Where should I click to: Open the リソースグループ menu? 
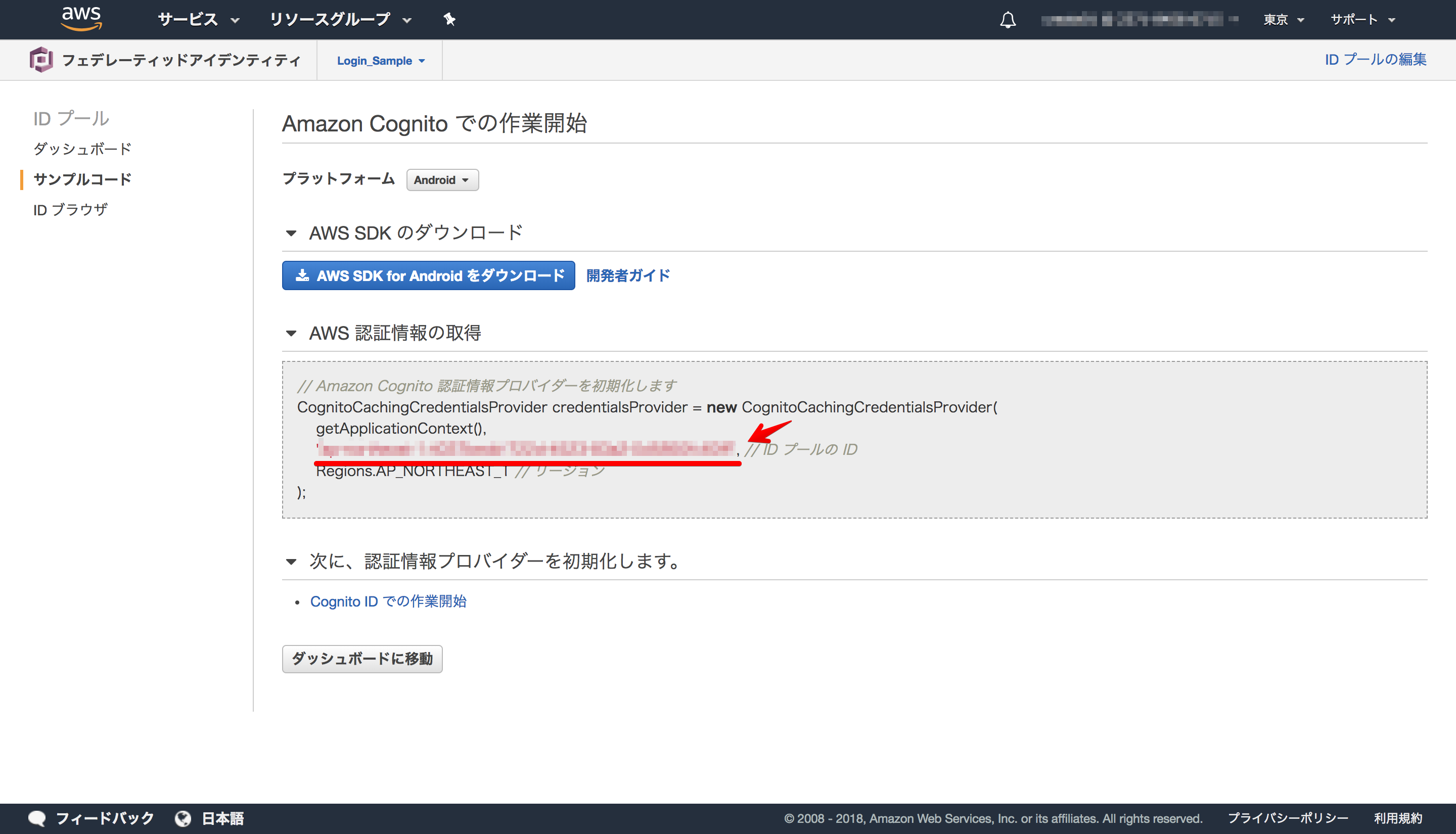click(x=340, y=20)
